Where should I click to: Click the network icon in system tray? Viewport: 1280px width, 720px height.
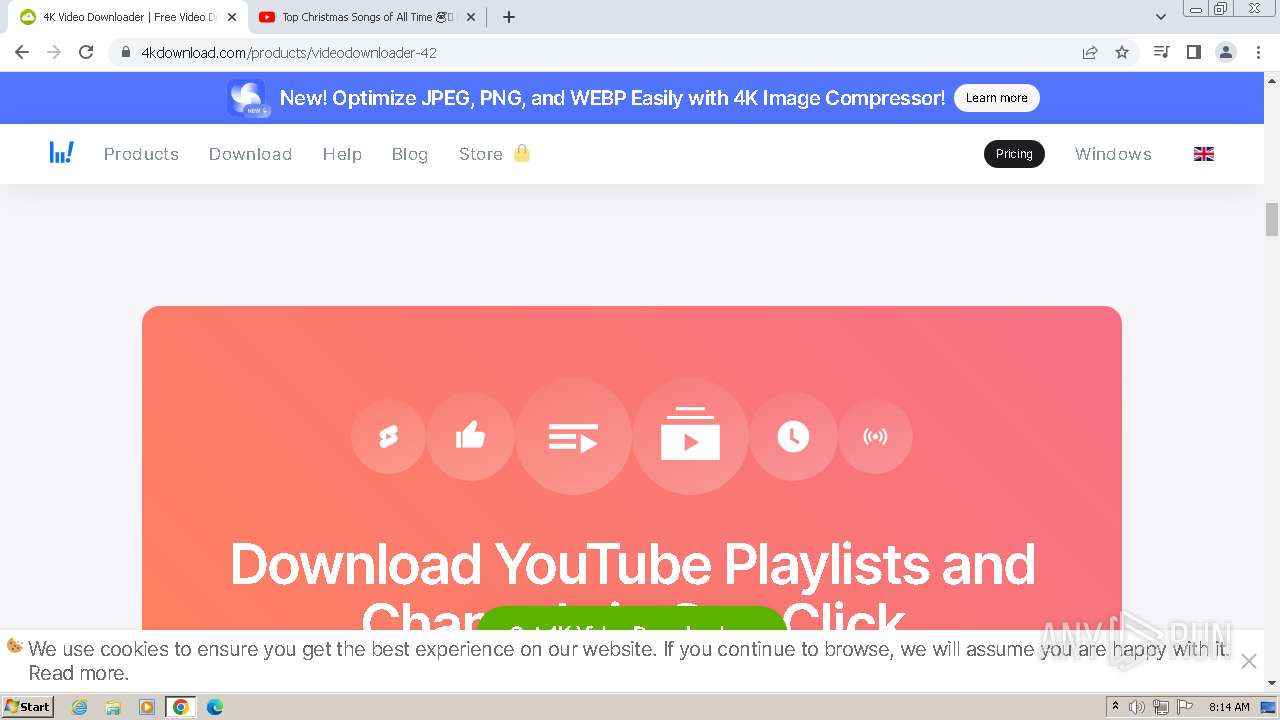point(1161,707)
